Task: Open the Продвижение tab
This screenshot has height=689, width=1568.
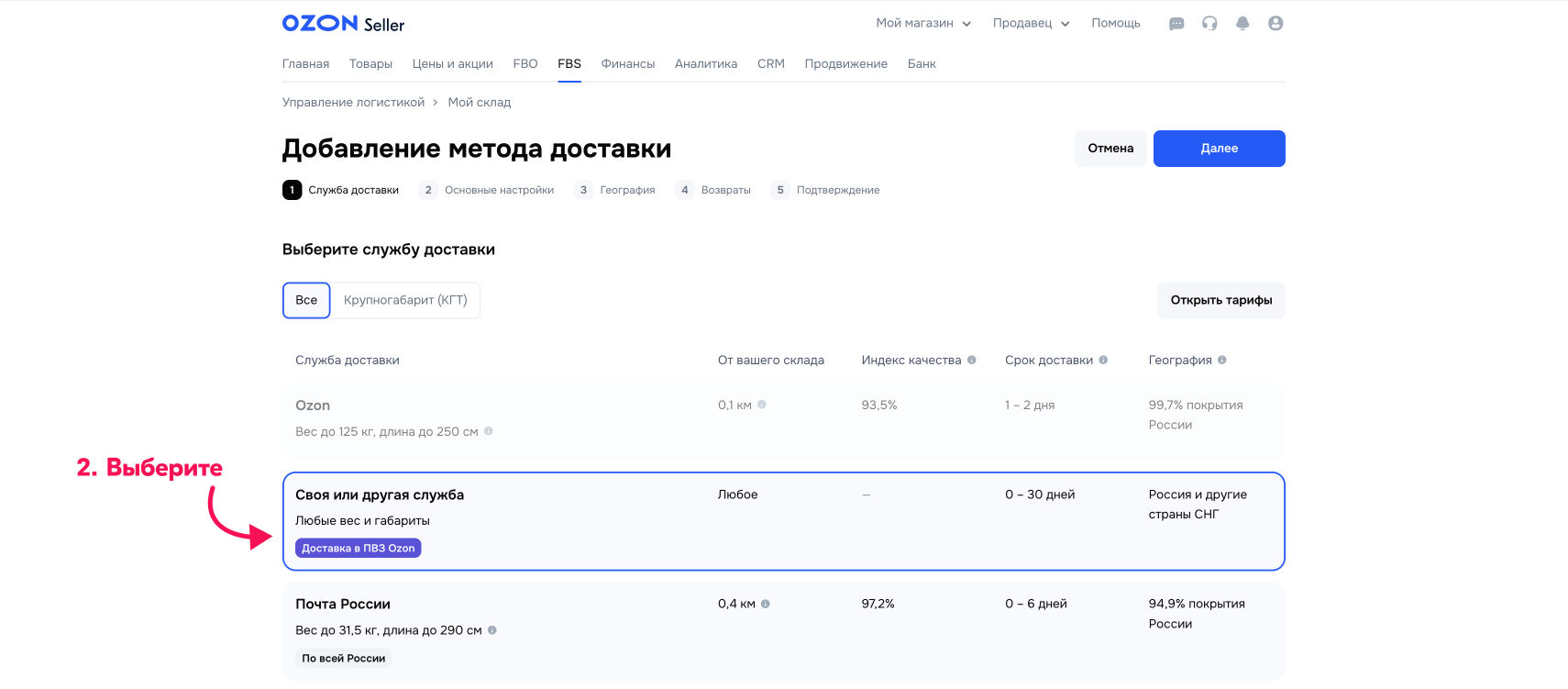Action: point(845,64)
